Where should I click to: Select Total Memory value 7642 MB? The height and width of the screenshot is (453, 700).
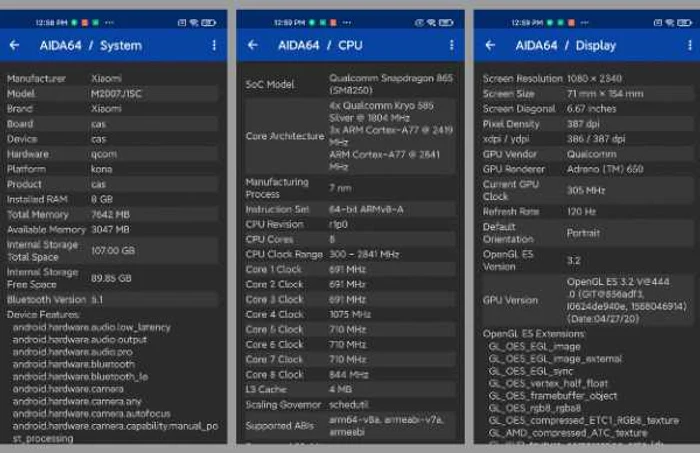pyautogui.click(x=110, y=215)
